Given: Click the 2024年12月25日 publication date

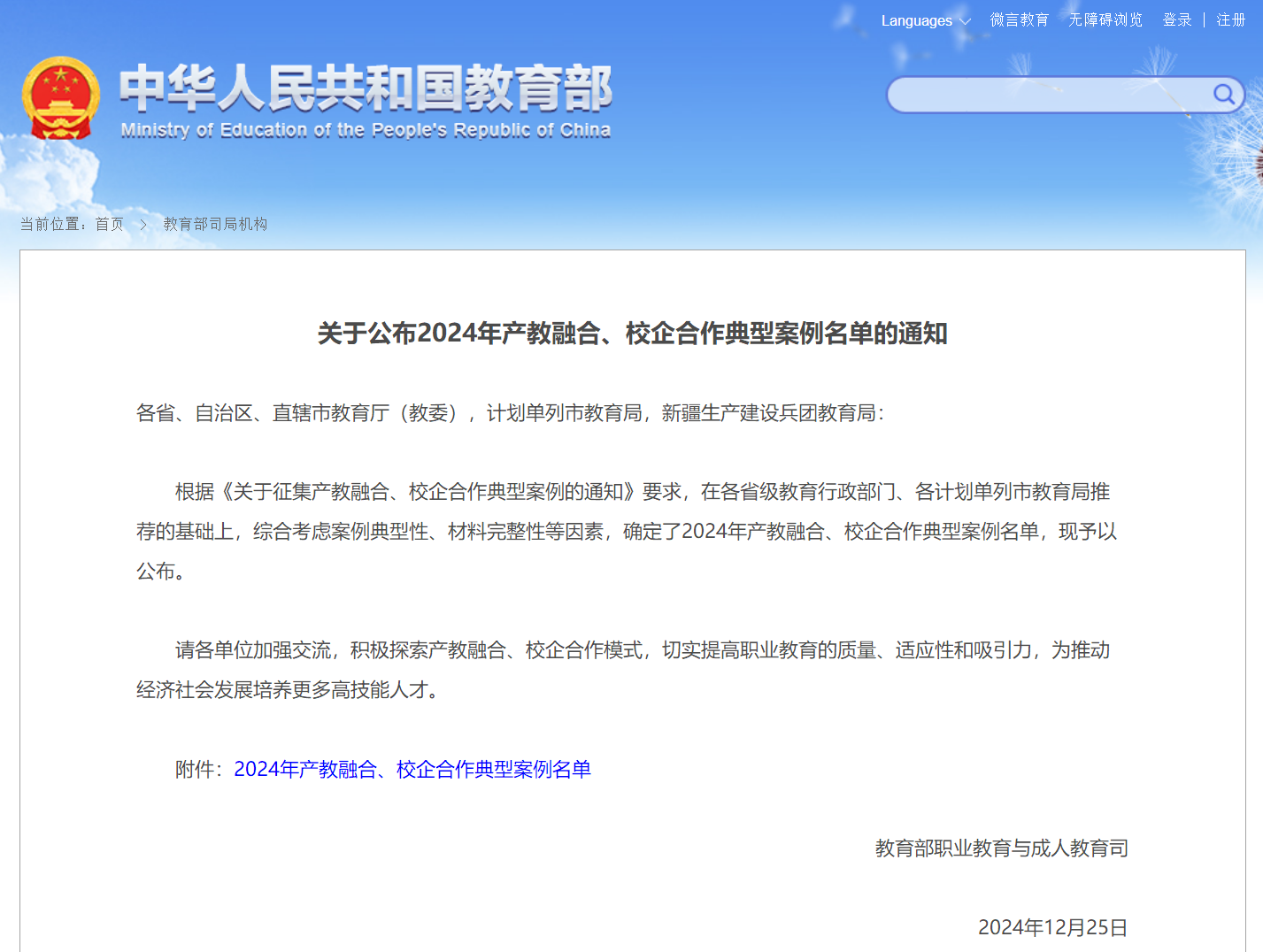Looking at the screenshot, I should click(1052, 927).
